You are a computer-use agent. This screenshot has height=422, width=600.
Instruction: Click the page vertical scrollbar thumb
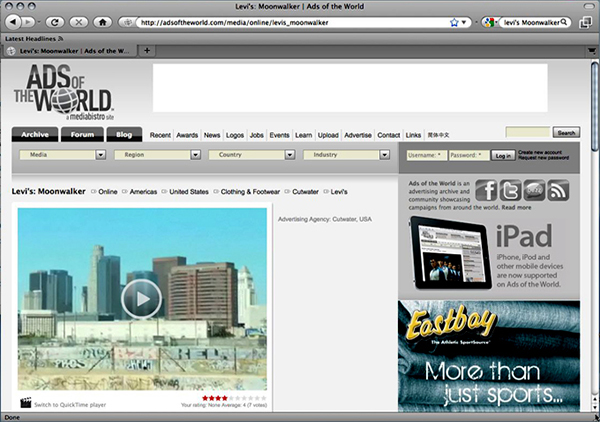tap(594, 106)
